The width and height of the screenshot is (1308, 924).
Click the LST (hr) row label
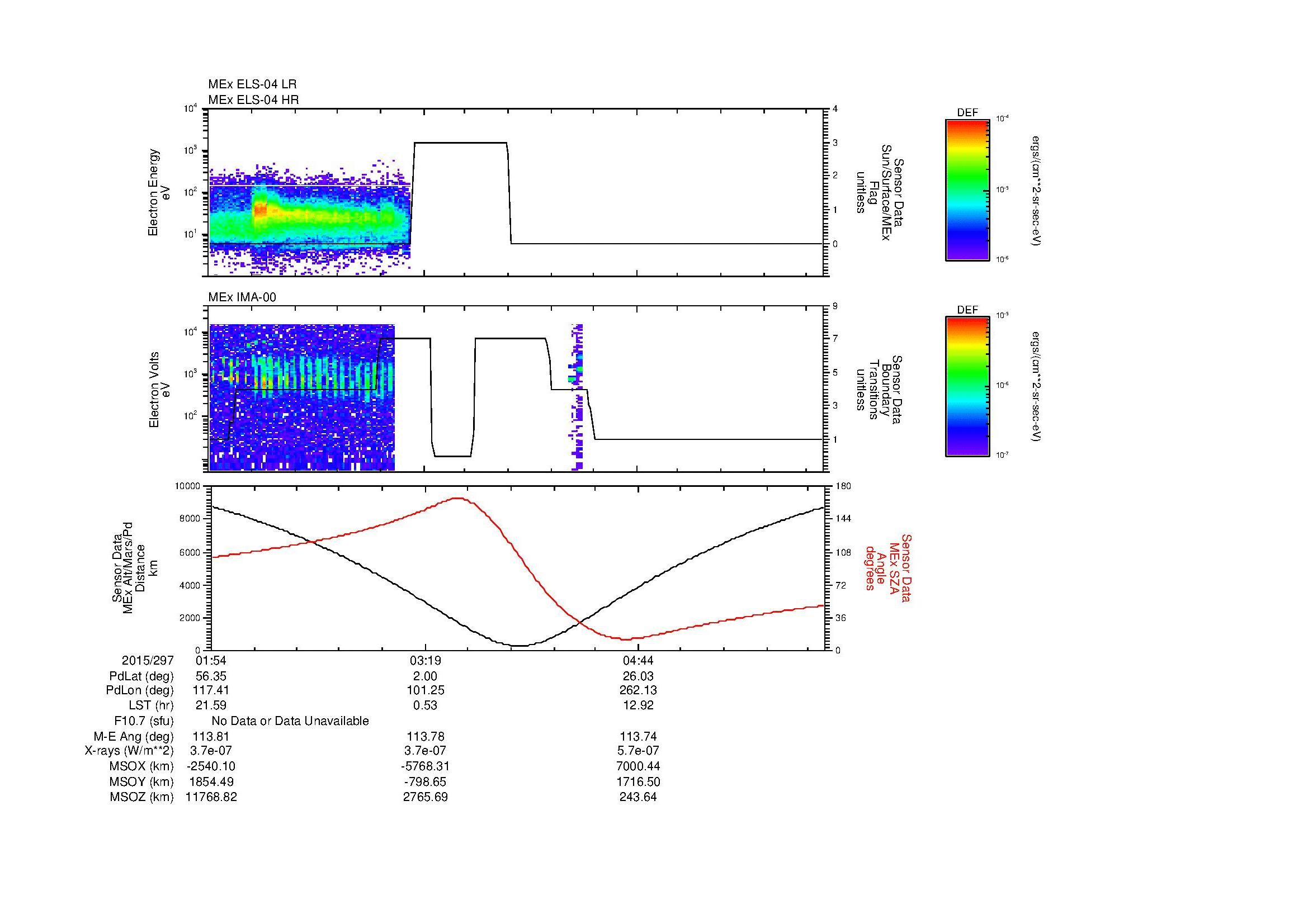[151, 705]
